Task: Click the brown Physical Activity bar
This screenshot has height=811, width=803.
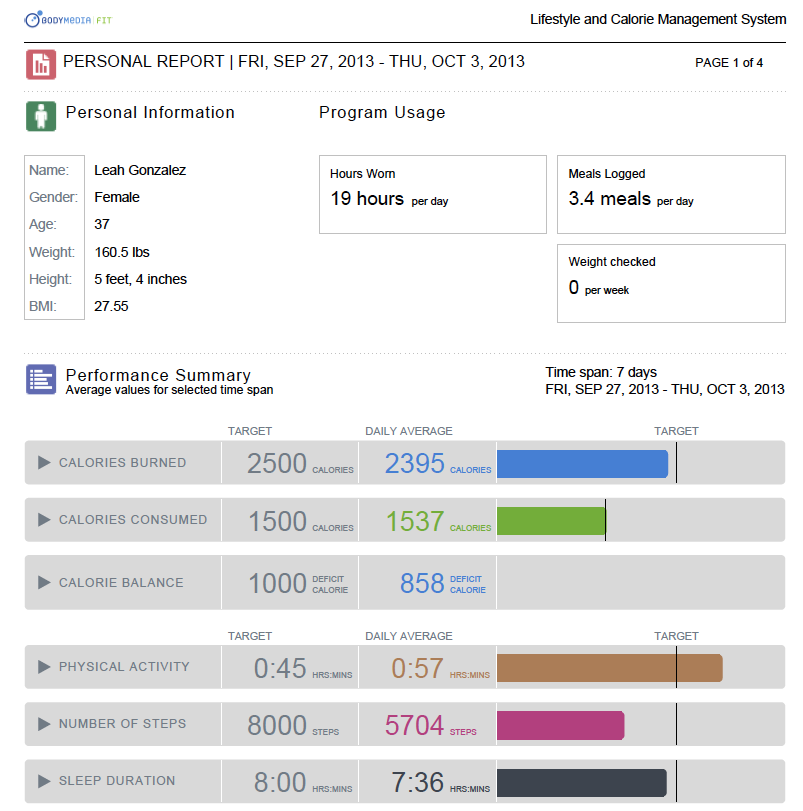Action: click(x=609, y=668)
